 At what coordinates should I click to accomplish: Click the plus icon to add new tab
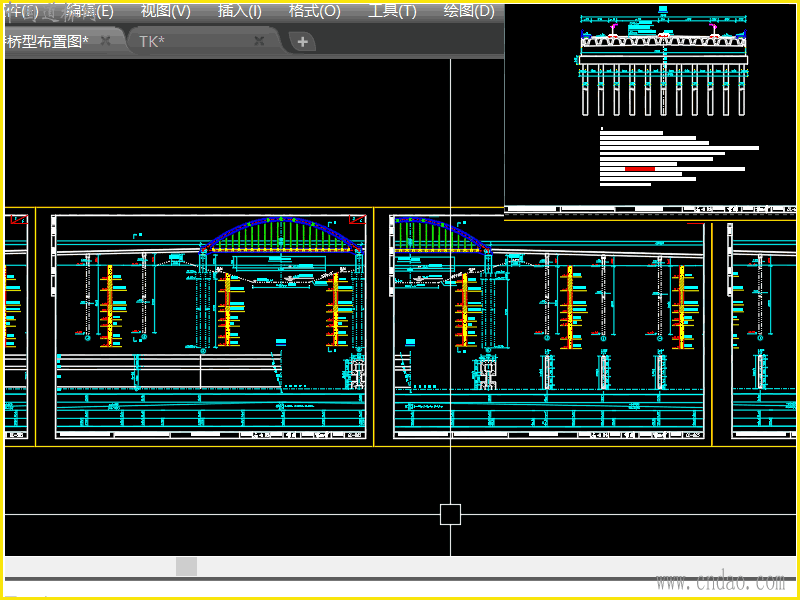tap(302, 42)
